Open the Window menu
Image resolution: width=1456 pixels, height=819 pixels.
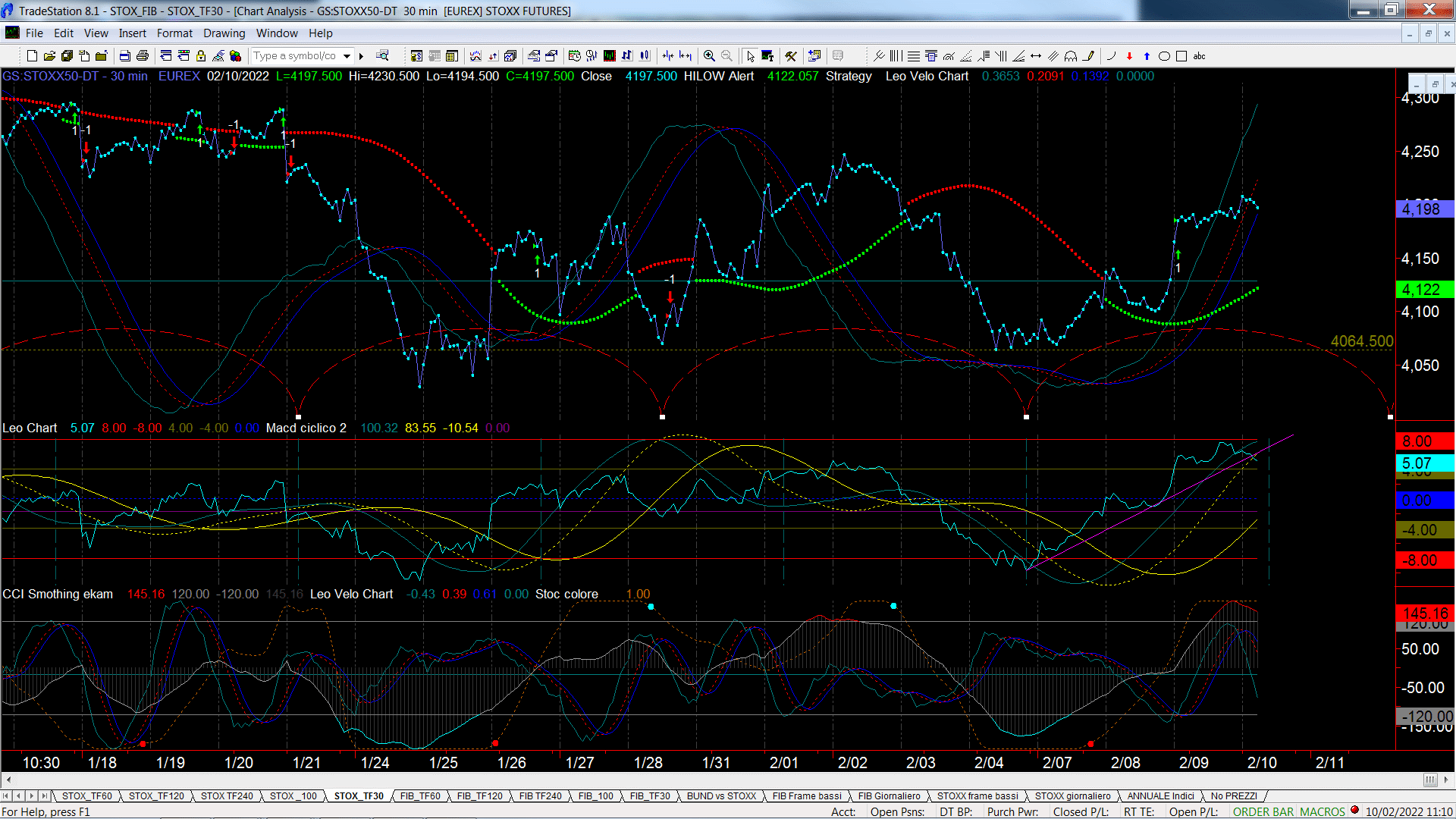coord(277,33)
